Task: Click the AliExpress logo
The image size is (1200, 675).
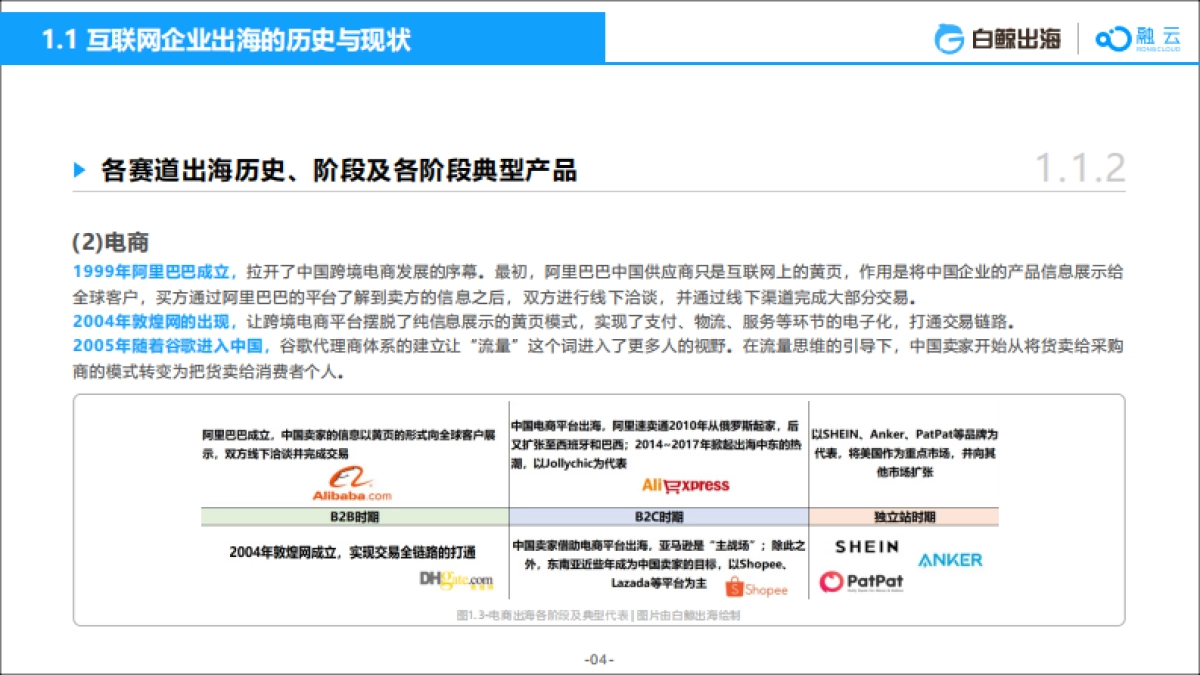Action: [687, 485]
